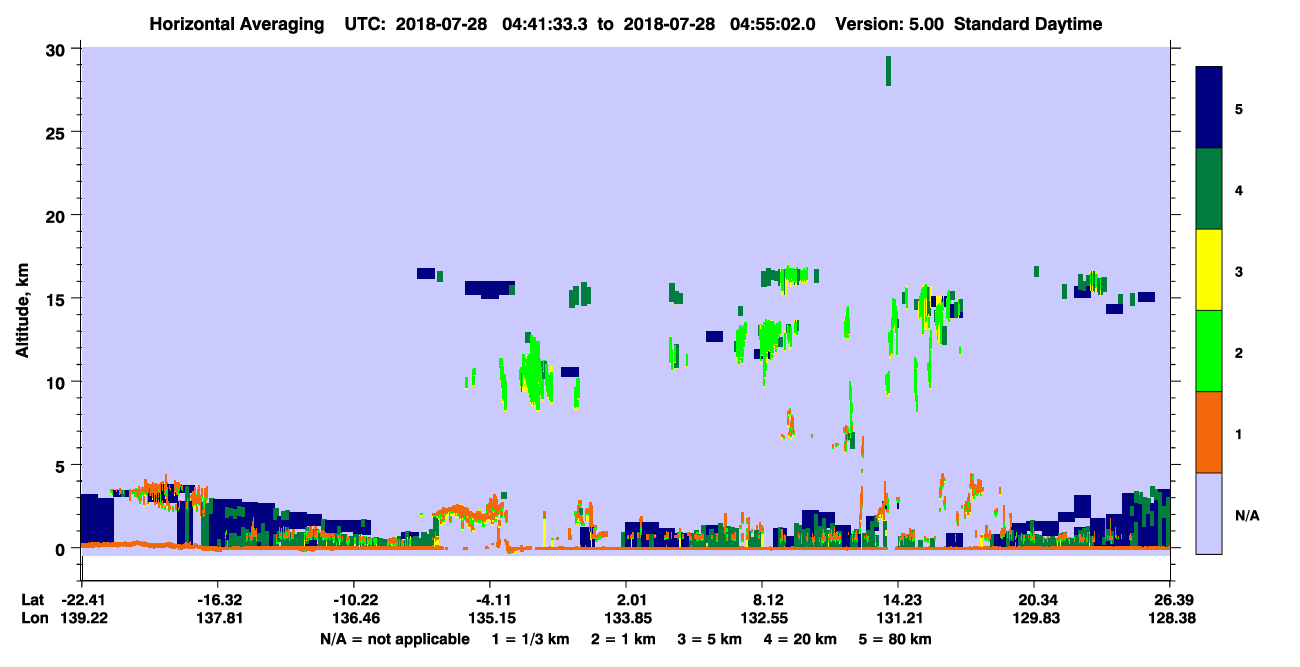Click the 'N/A = not applicable' legend text
Screen dimensions: 1300x667
pos(394,638)
